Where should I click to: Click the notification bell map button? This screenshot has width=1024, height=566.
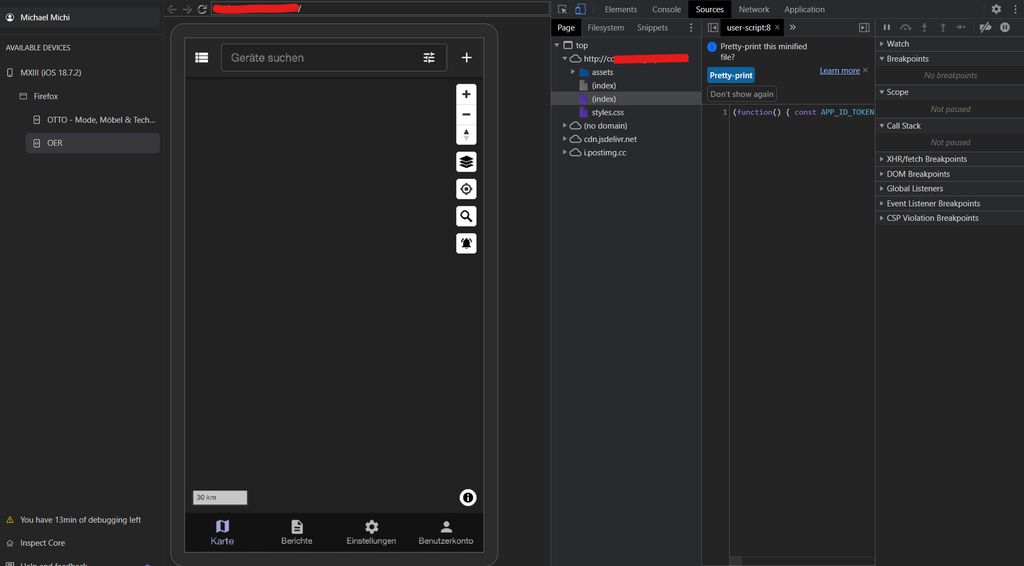click(x=466, y=243)
